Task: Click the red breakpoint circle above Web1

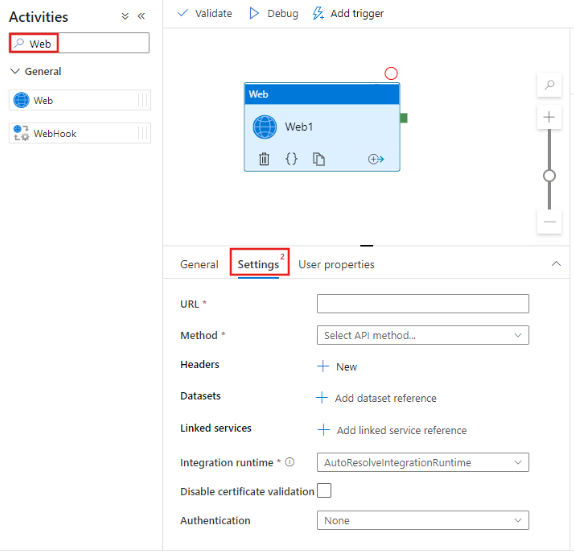Action: click(391, 74)
